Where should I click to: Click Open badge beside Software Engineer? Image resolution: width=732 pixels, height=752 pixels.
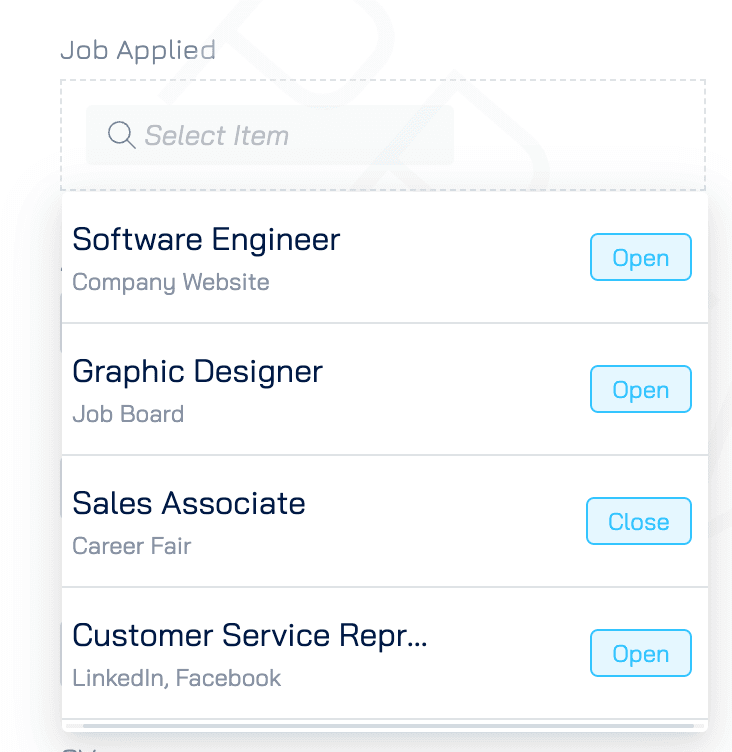(x=640, y=257)
